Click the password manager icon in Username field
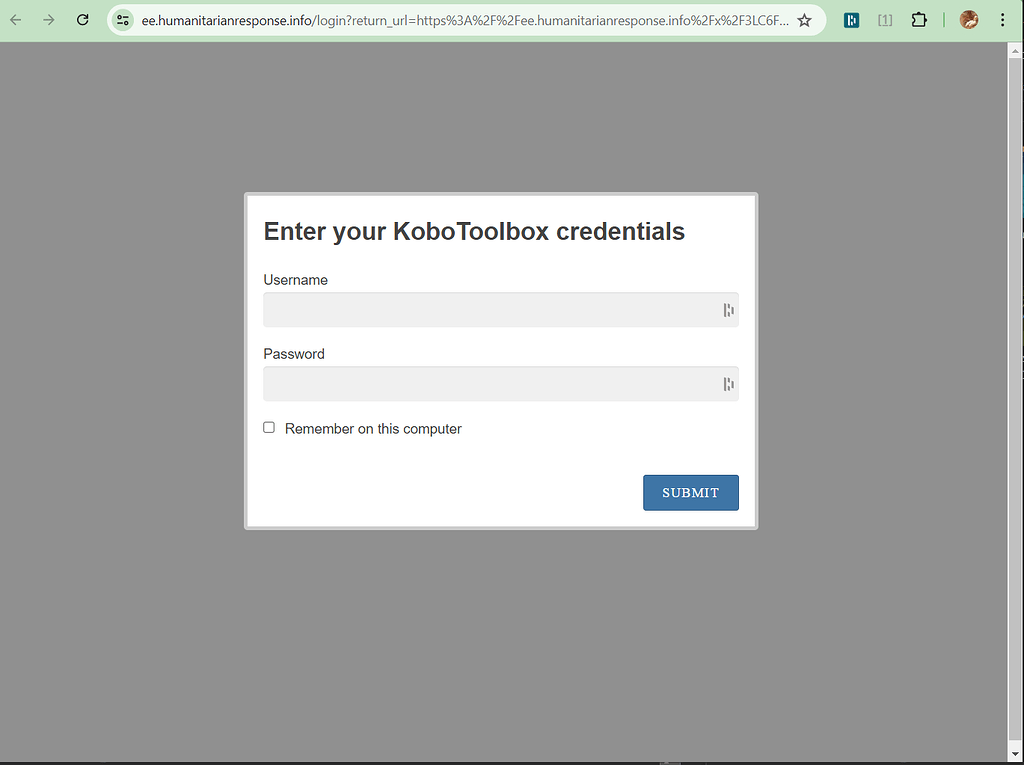The width and height of the screenshot is (1024, 765). 728,310
